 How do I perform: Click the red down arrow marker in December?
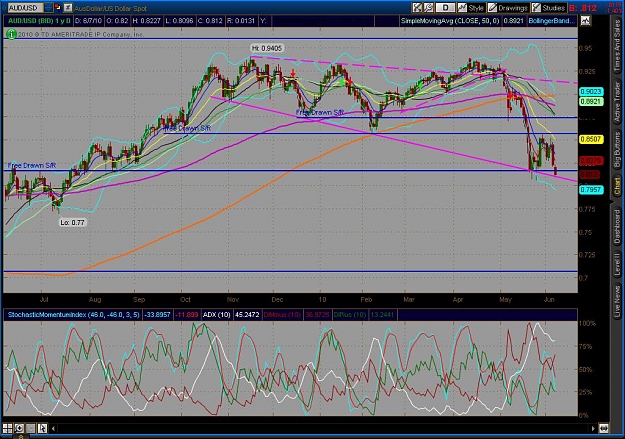tap(293, 73)
